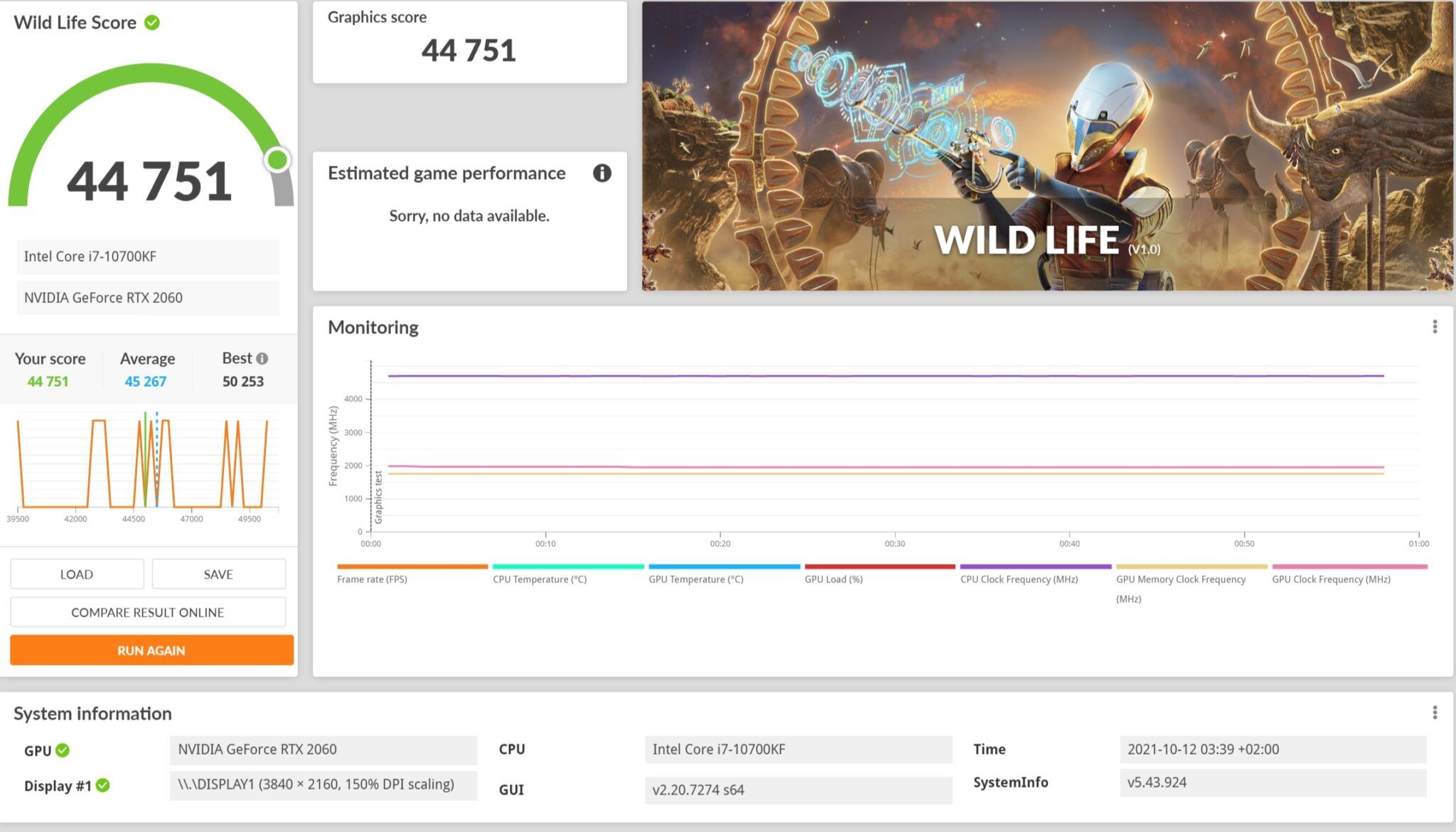Click the pink GPU Clock Frequency color bar

coord(1349,567)
